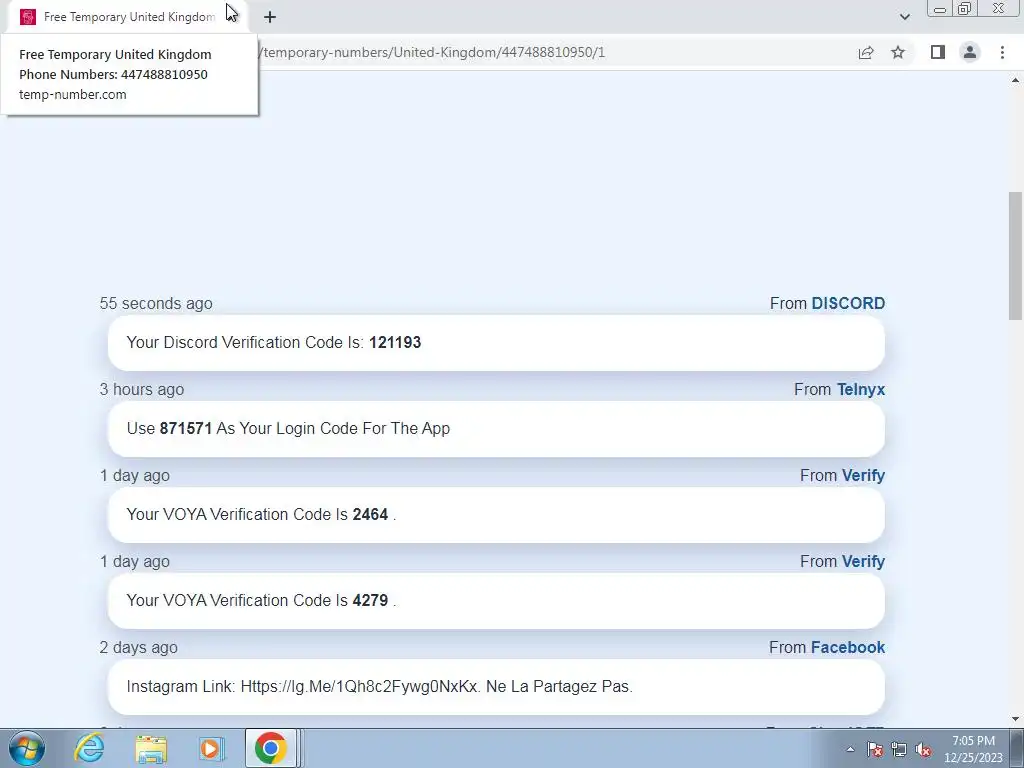Click the '3 hours ago' timestamp
Image resolution: width=1024 pixels, height=768 pixels.
click(x=142, y=390)
